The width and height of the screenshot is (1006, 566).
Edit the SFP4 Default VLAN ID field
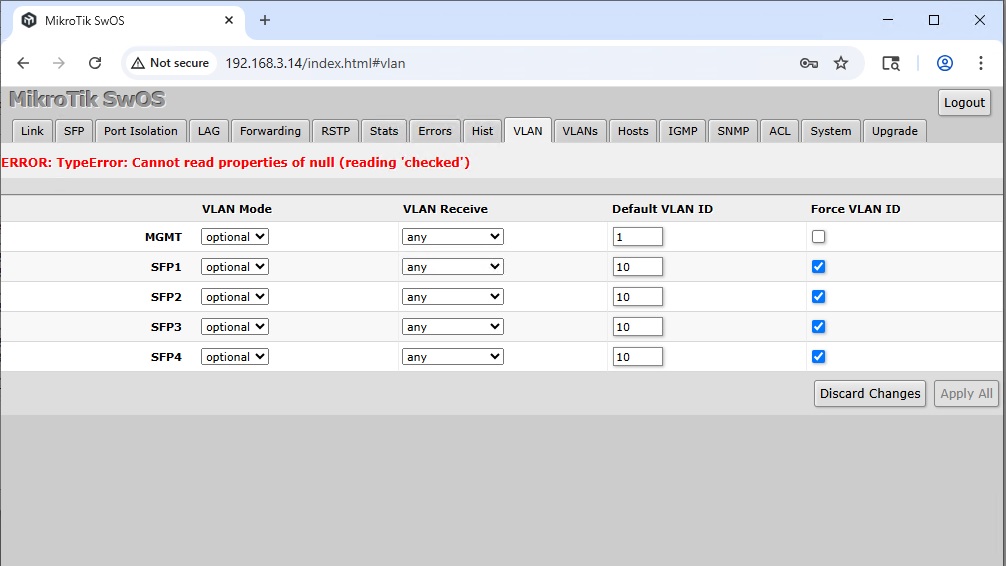pyautogui.click(x=637, y=357)
